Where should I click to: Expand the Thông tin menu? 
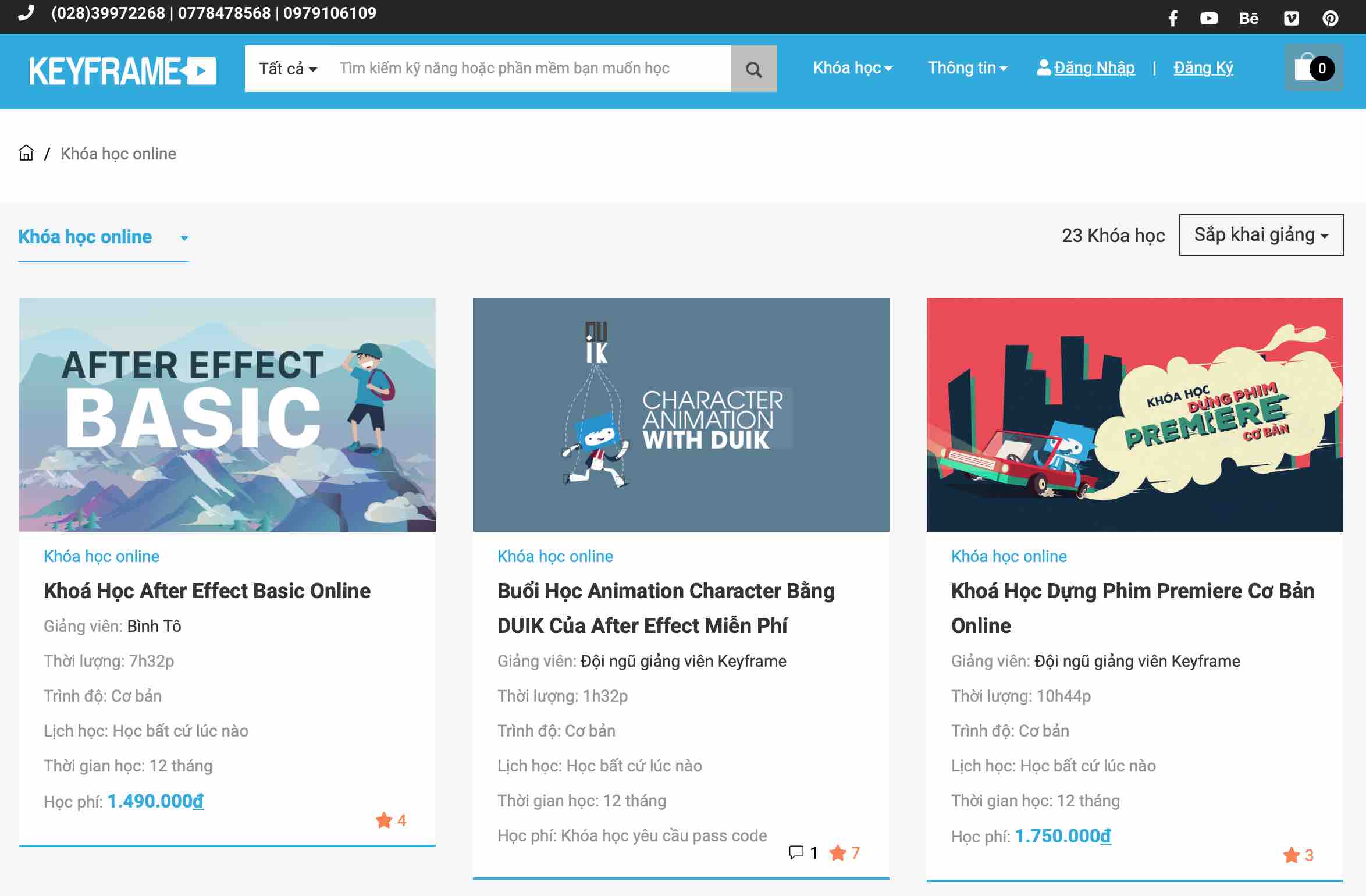(x=967, y=68)
